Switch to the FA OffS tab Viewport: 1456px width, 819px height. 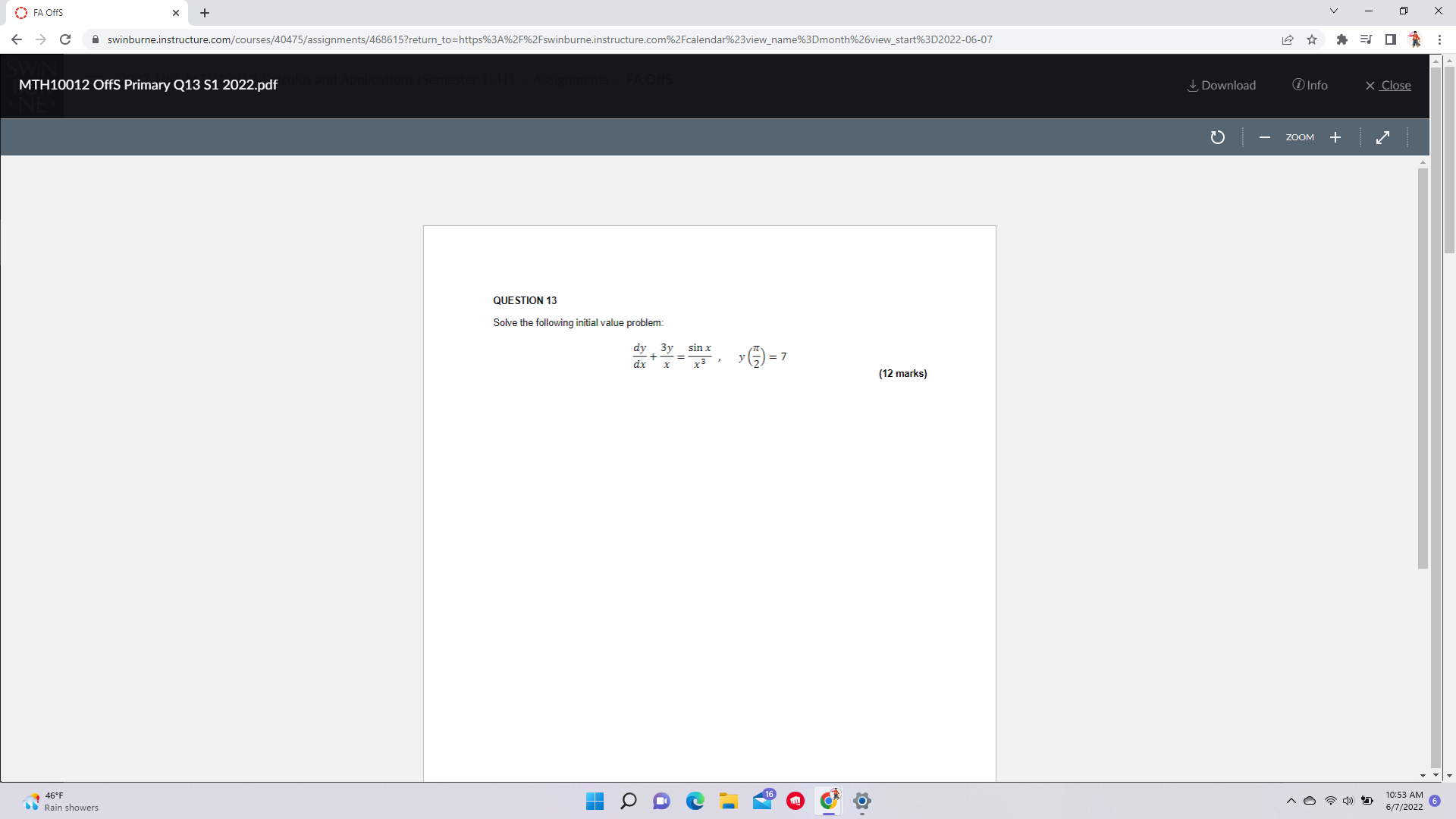tap(91, 12)
